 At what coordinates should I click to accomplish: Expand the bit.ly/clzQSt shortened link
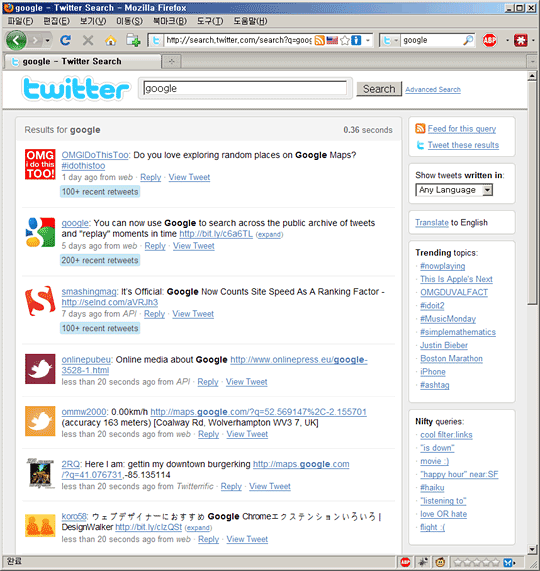[x=198, y=528]
